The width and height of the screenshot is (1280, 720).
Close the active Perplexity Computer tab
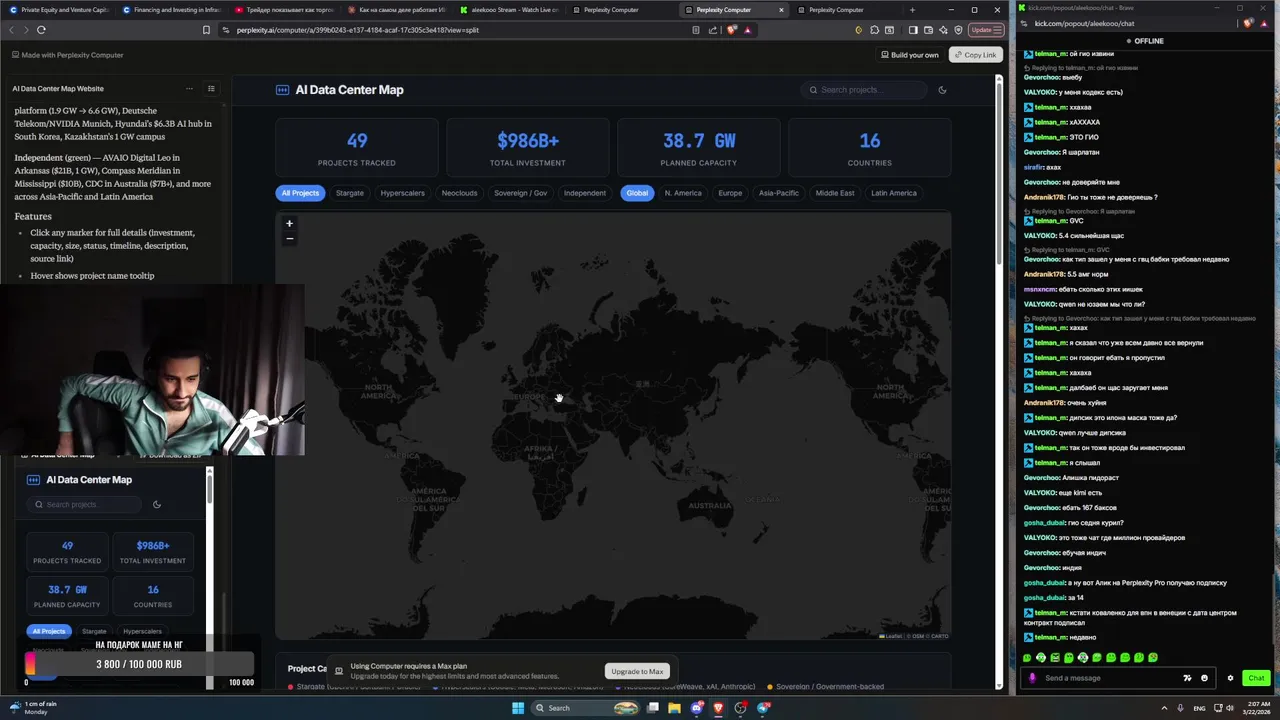[x=782, y=10]
